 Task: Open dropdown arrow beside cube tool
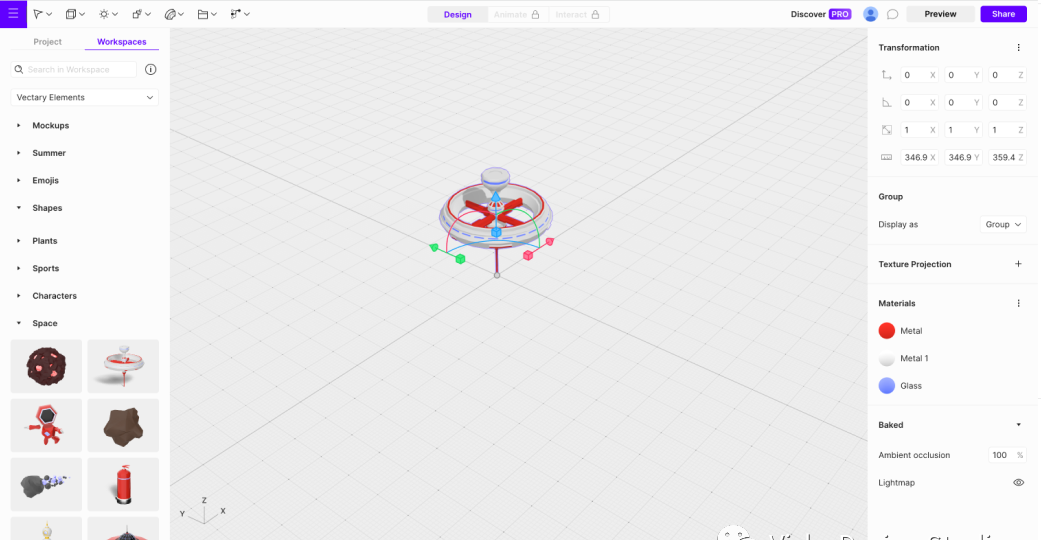(82, 15)
